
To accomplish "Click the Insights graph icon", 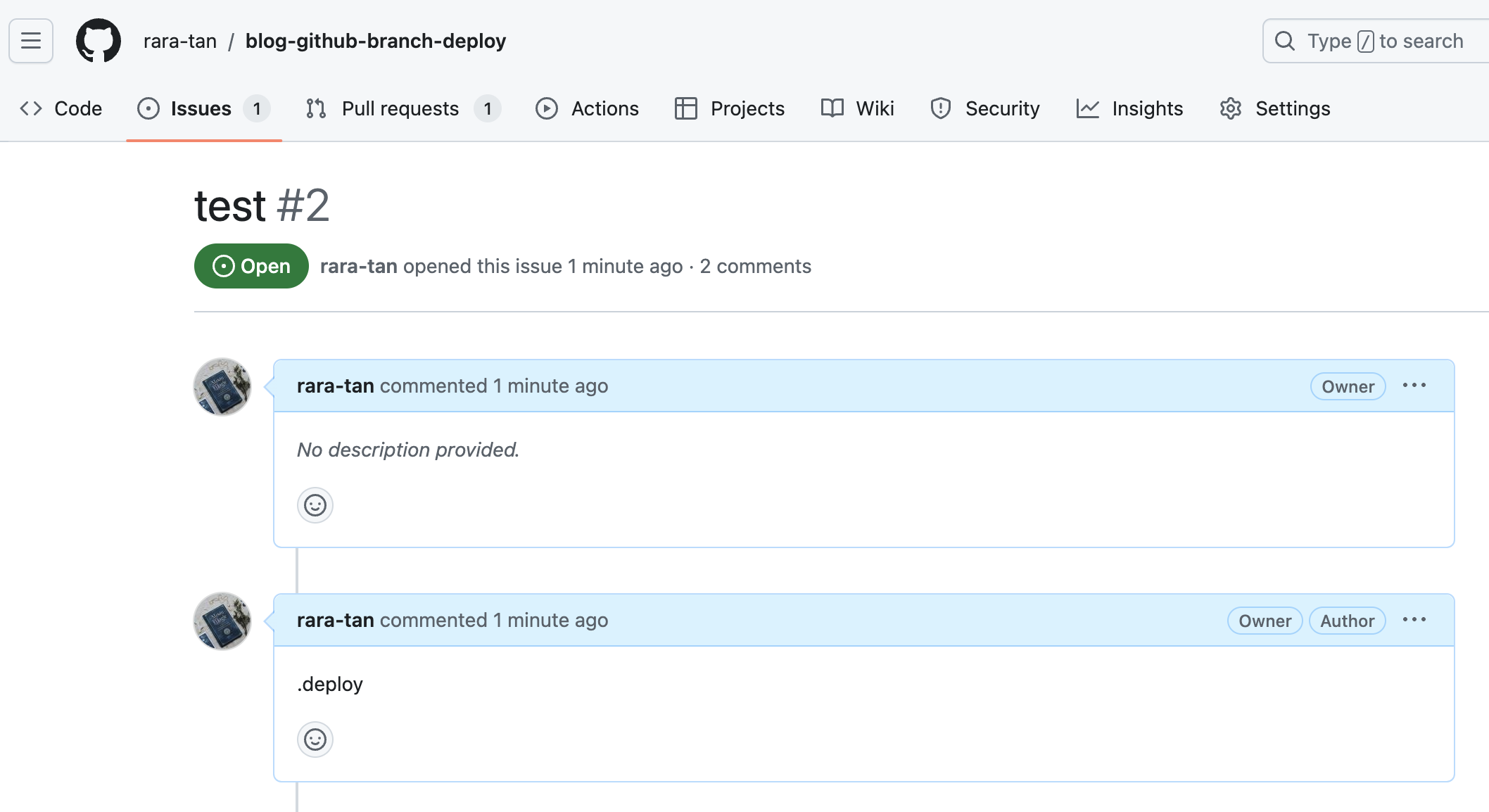I will [1088, 108].
